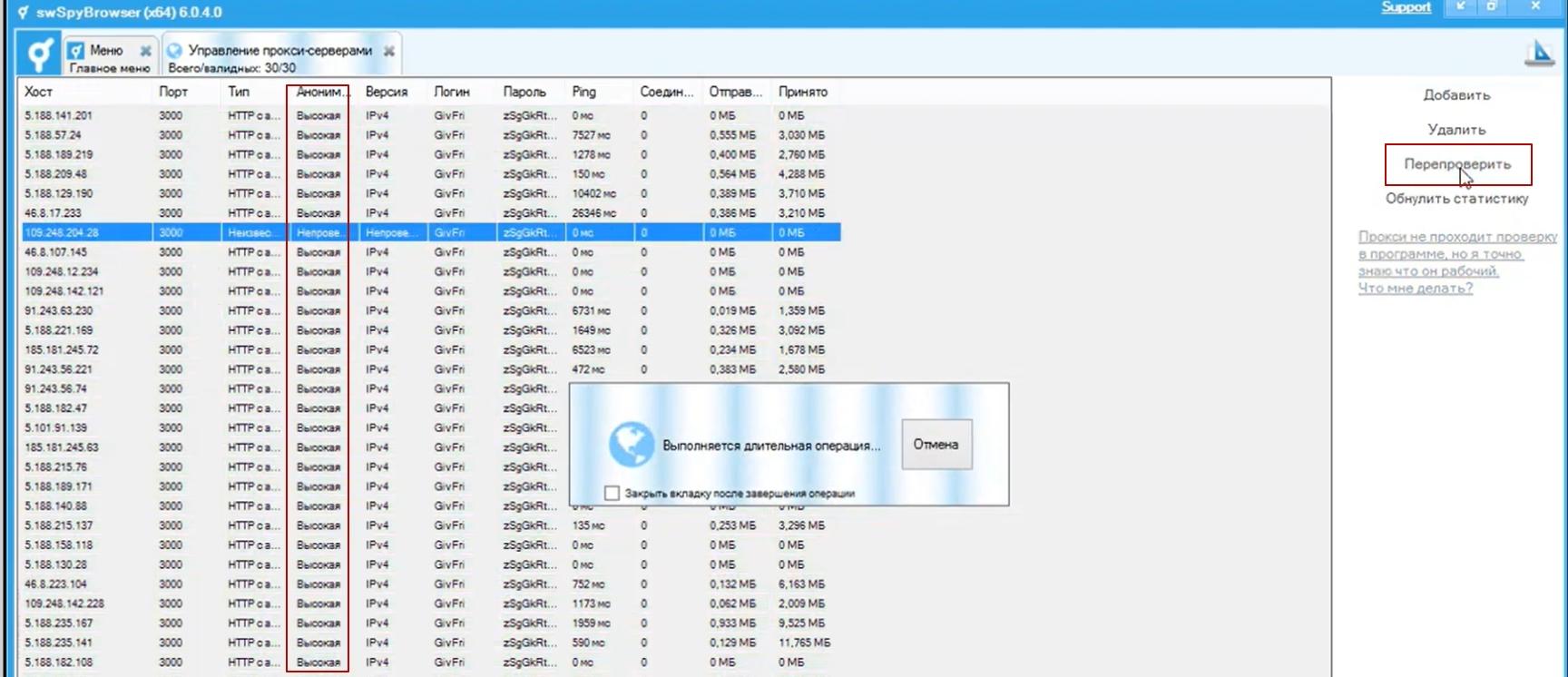Click the 11,765 МБ received value
The height and width of the screenshot is (677, 1568).
click(x=804, y=643)
